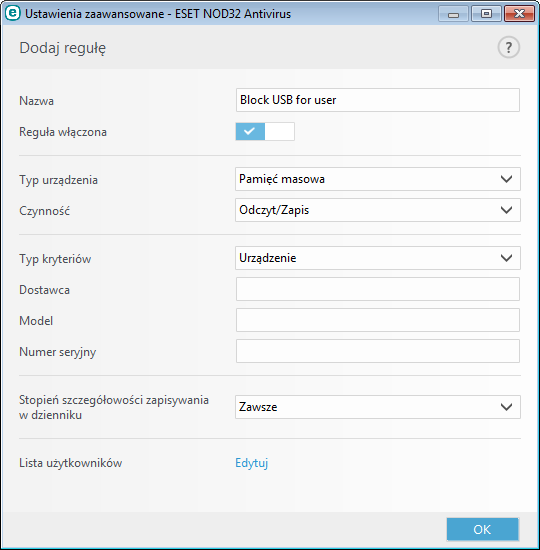540x550 pixels.
Task: Select the Model input field
Action: coord(378,320)
